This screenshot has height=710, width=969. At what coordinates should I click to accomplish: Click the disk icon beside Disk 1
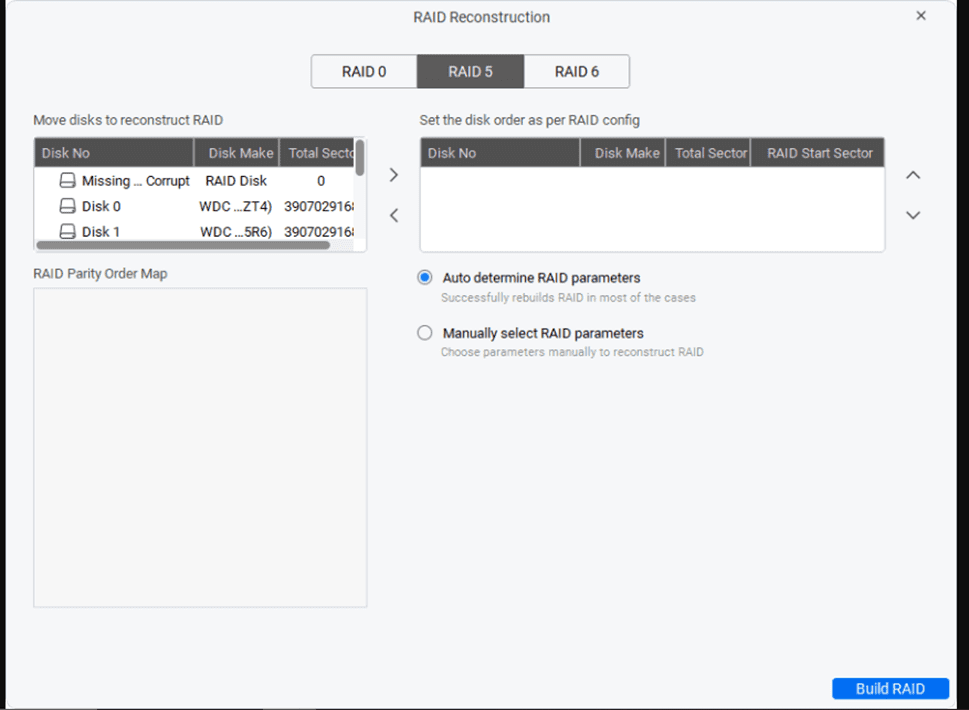(65, 231)
